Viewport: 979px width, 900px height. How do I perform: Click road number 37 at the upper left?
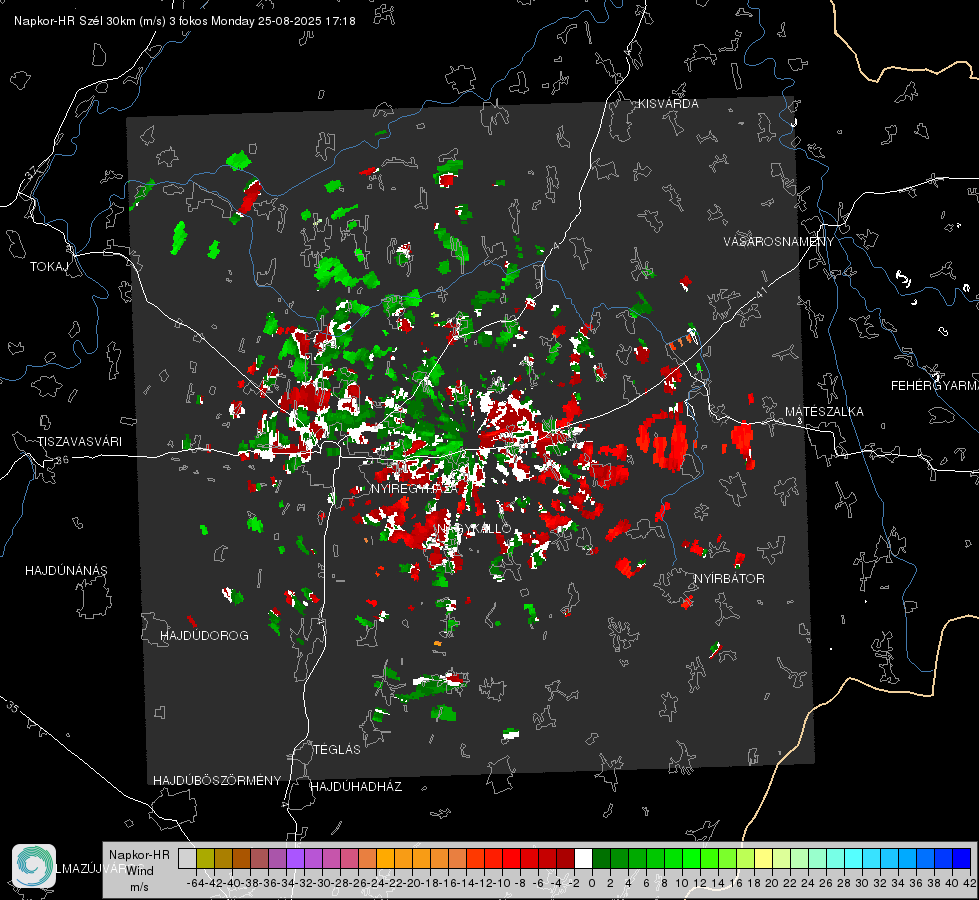32,171
